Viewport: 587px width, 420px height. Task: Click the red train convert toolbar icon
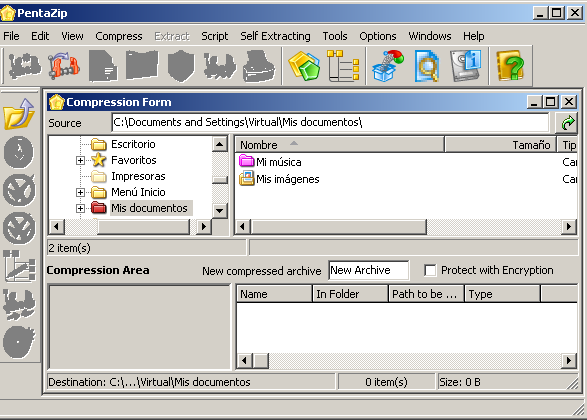(x=64, y=66)
